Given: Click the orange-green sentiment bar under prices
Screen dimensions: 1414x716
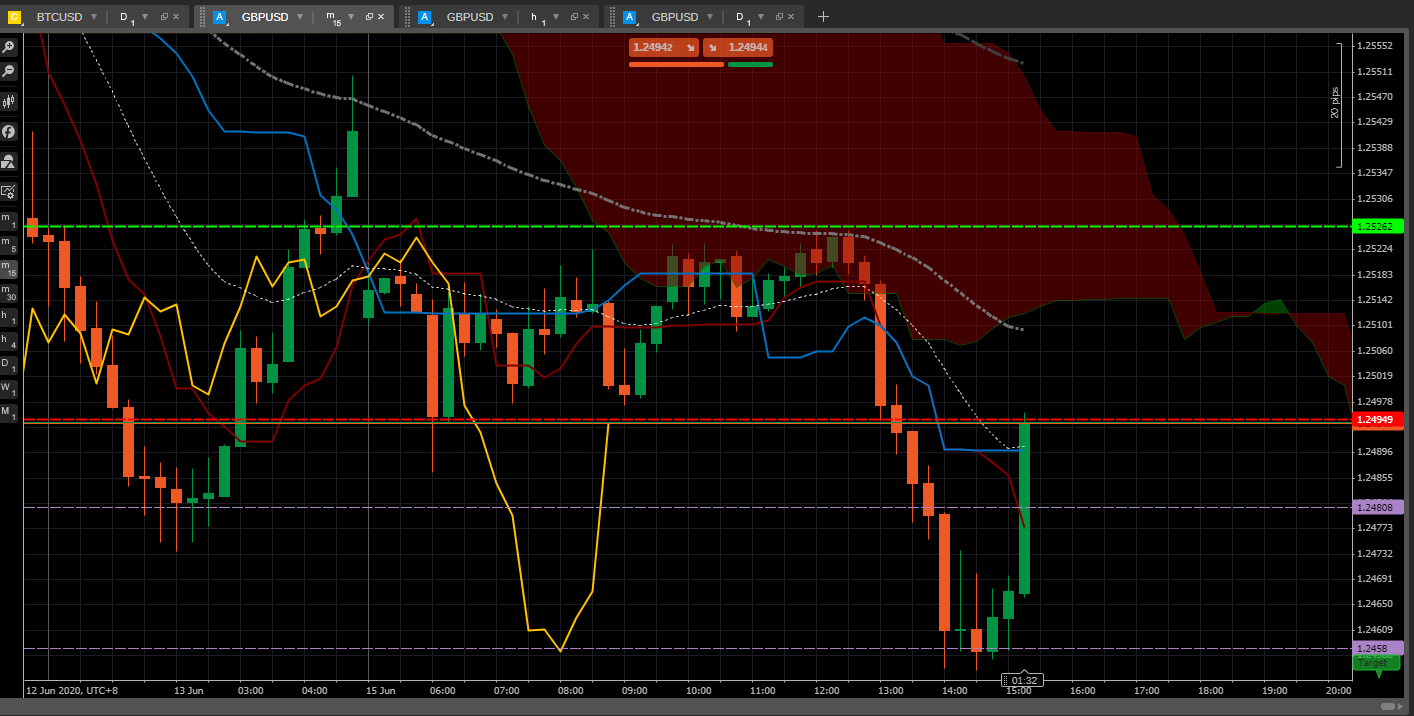Looking at the screenshot, I should click(x=700, y=65).
